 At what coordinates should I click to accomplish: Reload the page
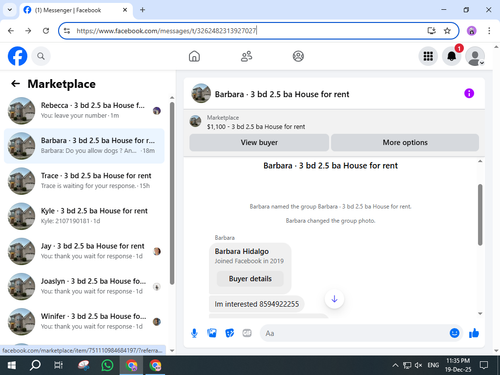click(x=46, y=31)
